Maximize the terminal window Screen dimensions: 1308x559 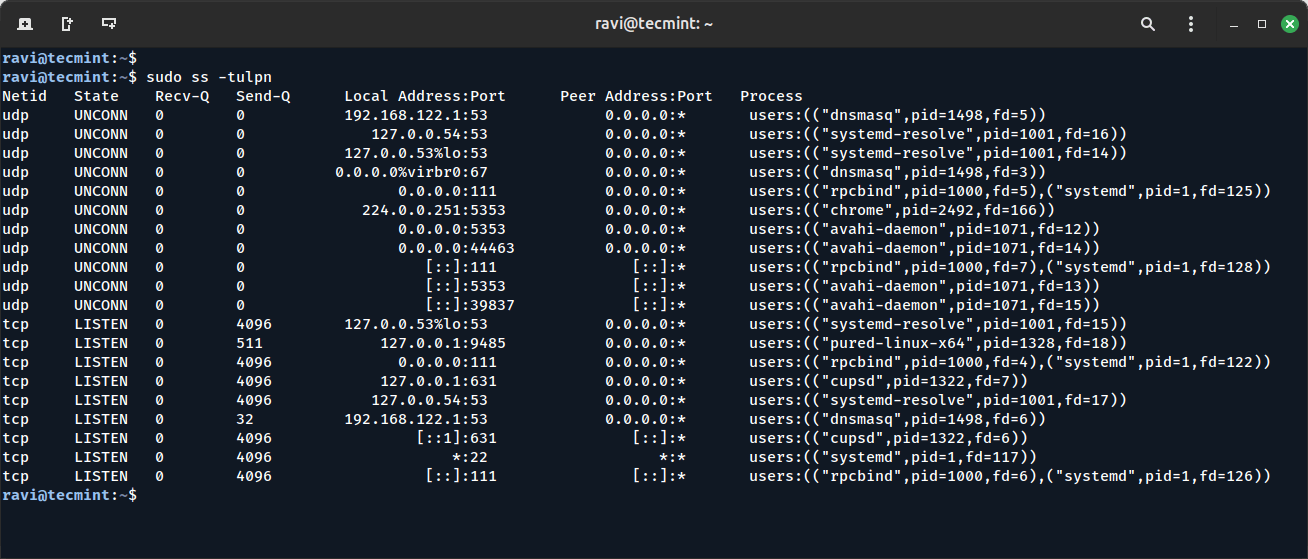tap(1262, 23)
